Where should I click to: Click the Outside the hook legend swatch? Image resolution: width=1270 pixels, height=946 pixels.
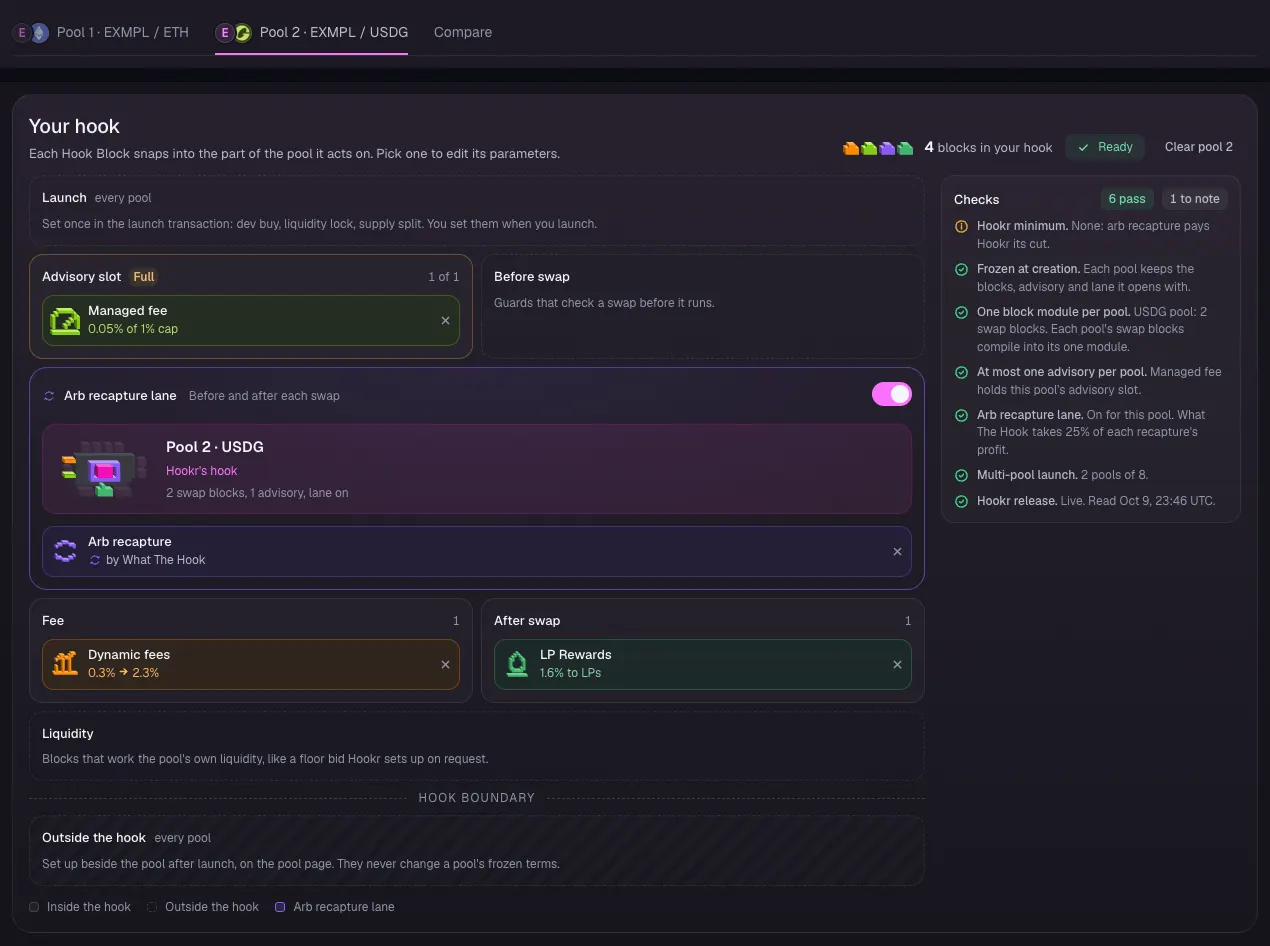coord(152,907)
